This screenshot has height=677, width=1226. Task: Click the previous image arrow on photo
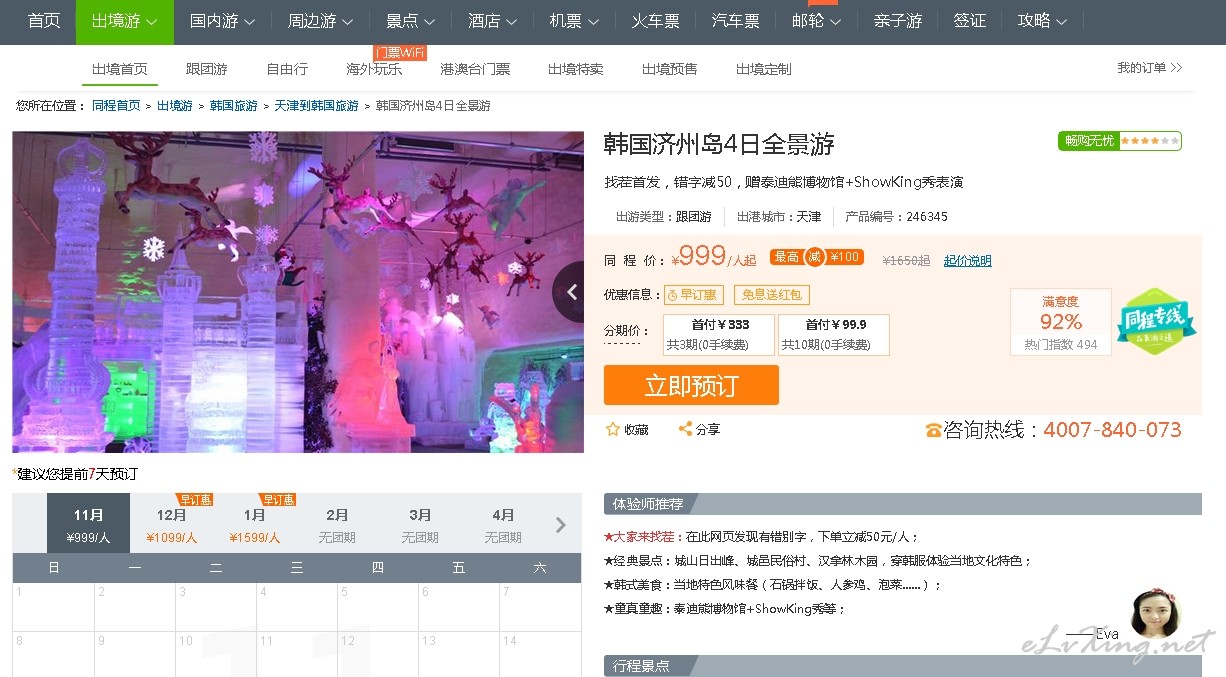click(571, 292)
